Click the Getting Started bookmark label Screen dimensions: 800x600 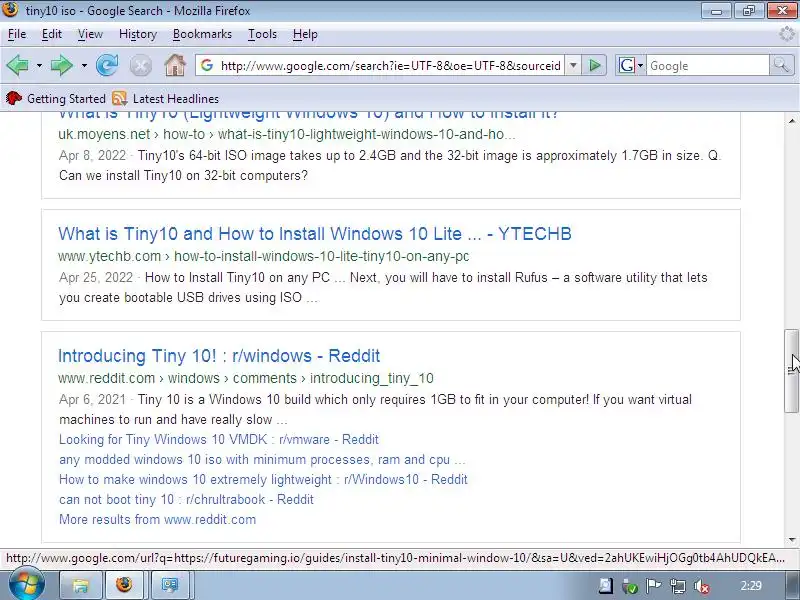pos(66,98)
